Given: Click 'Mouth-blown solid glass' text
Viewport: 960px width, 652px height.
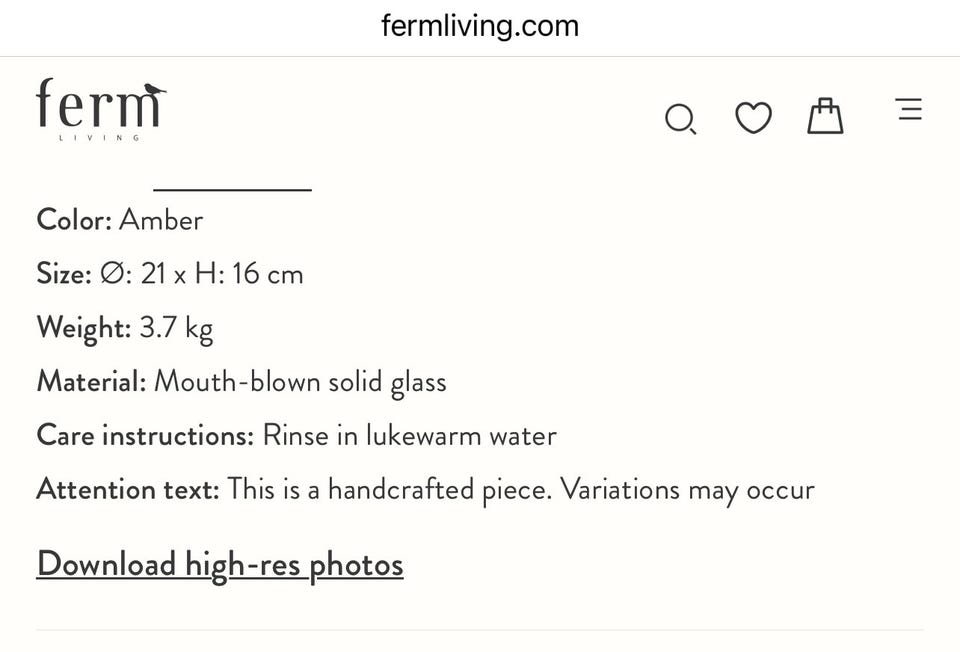Looking at the screenshot, I should pos(300,382).
